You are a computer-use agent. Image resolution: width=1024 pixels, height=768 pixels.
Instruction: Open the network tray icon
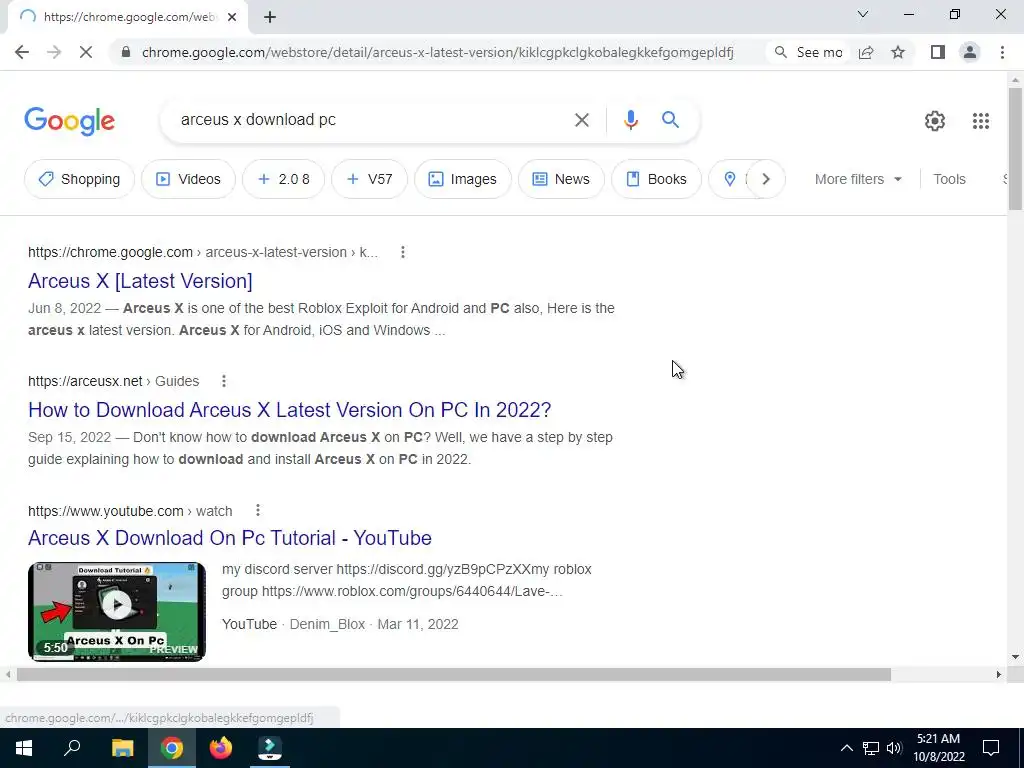[x=871, y=748]
